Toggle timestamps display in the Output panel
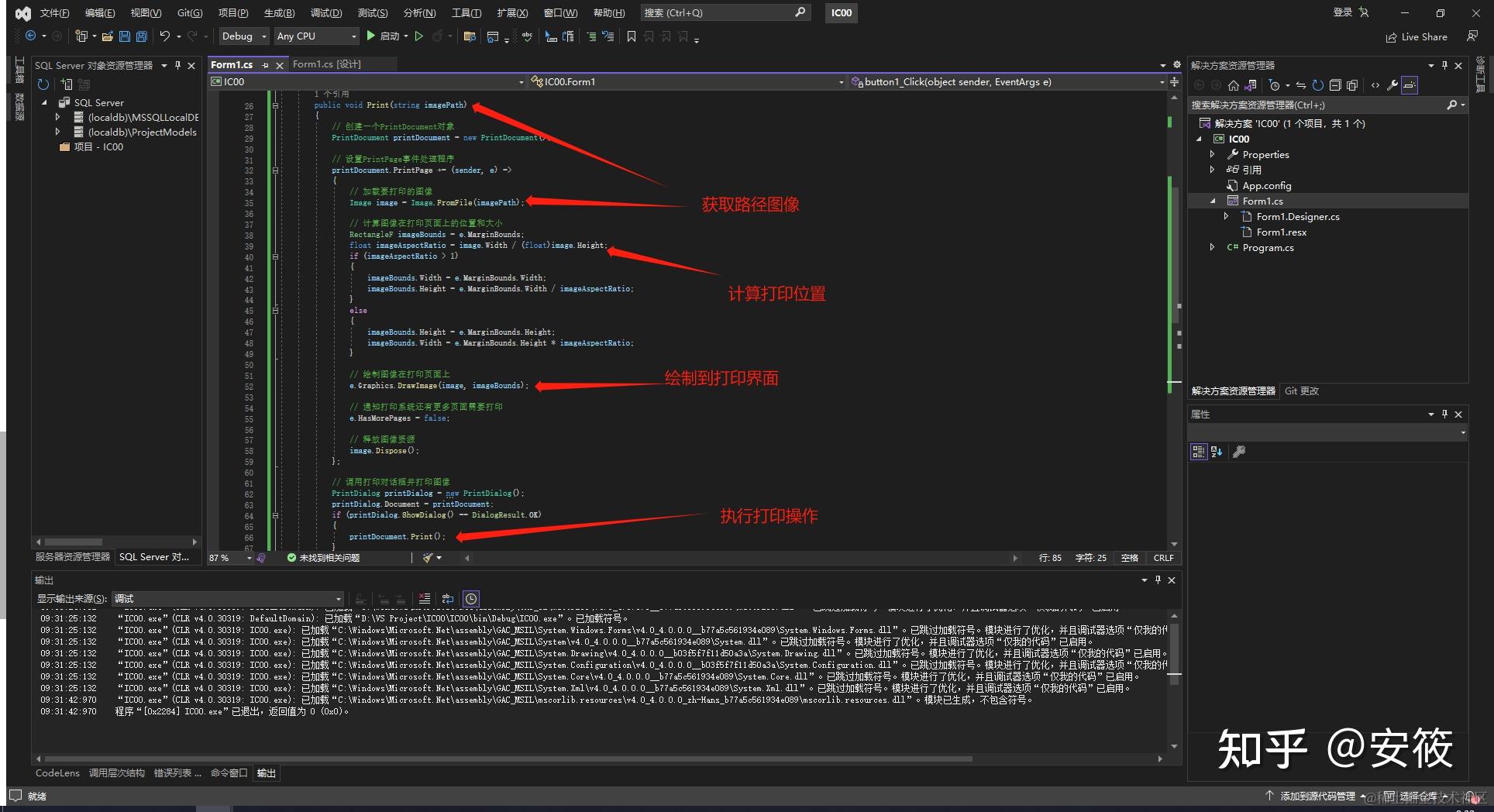This screenshot has width=1494, height=812. pos(471,599)
